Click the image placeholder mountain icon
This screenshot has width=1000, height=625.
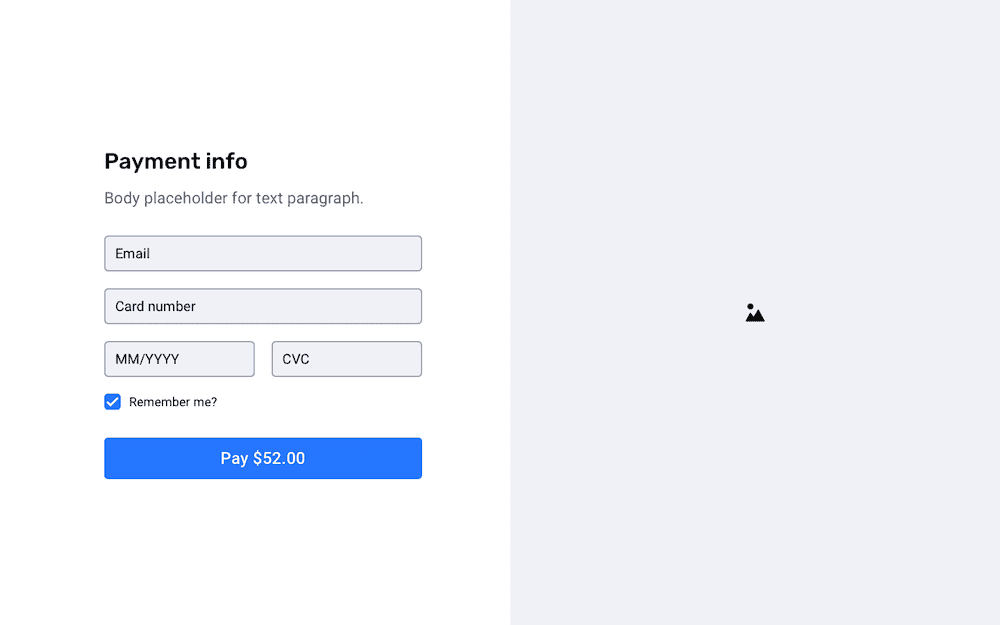(x=754, y=312)
